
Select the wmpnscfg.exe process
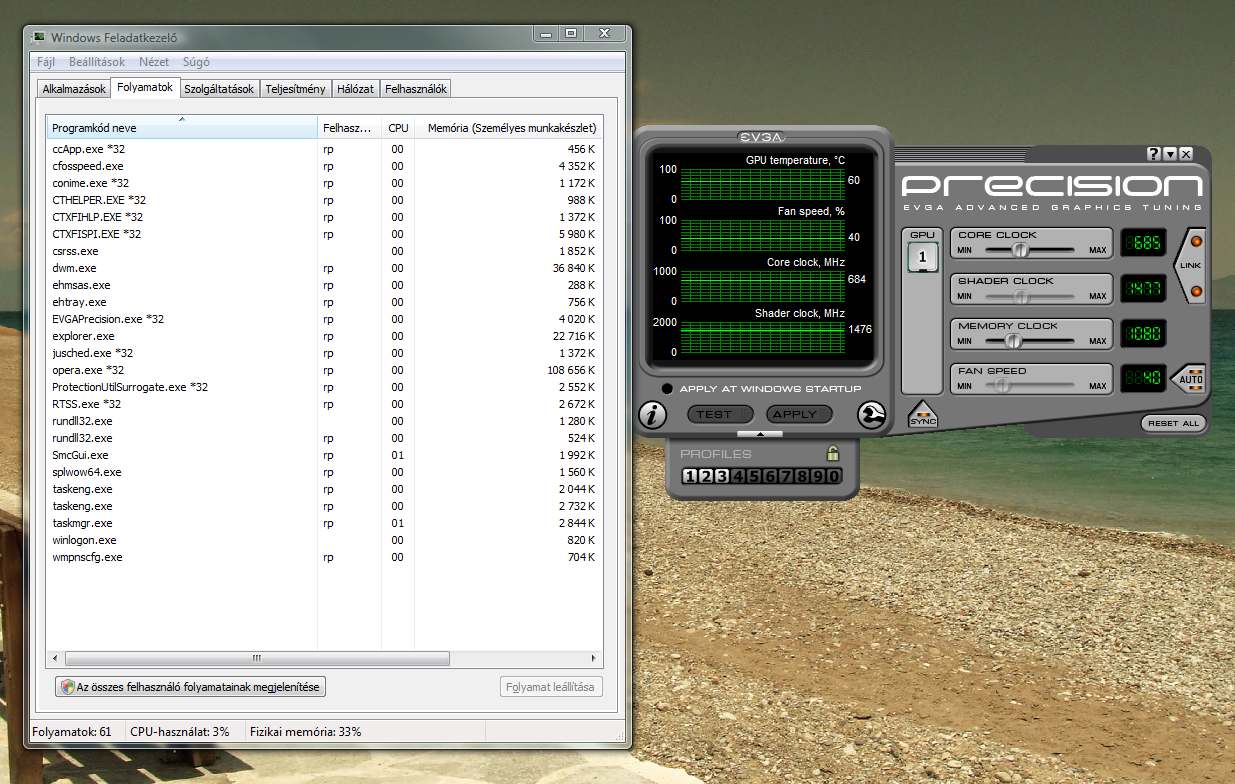coord(325,557)
